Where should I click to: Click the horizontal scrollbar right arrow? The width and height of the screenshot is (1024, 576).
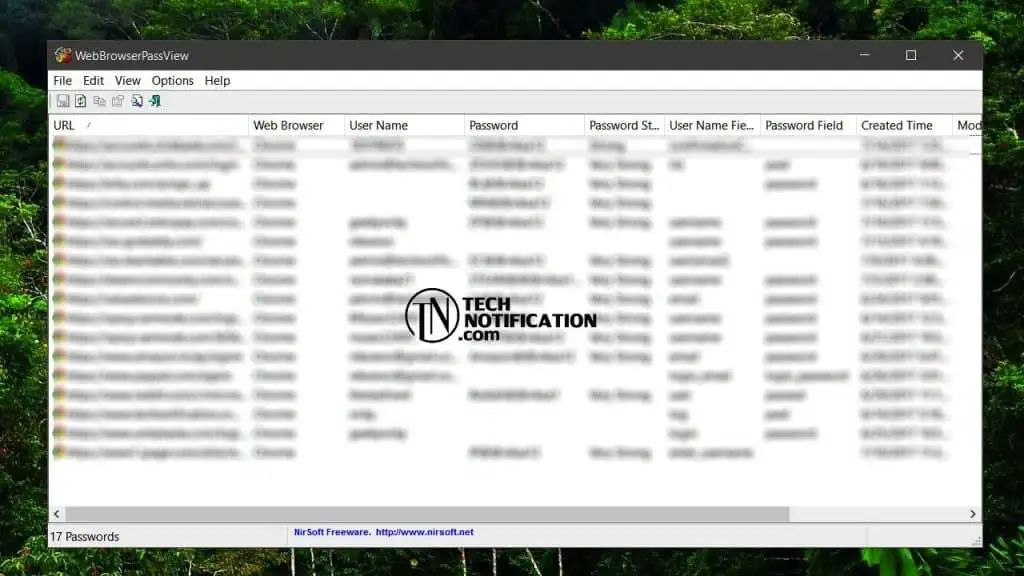click(x=972, y=514)
